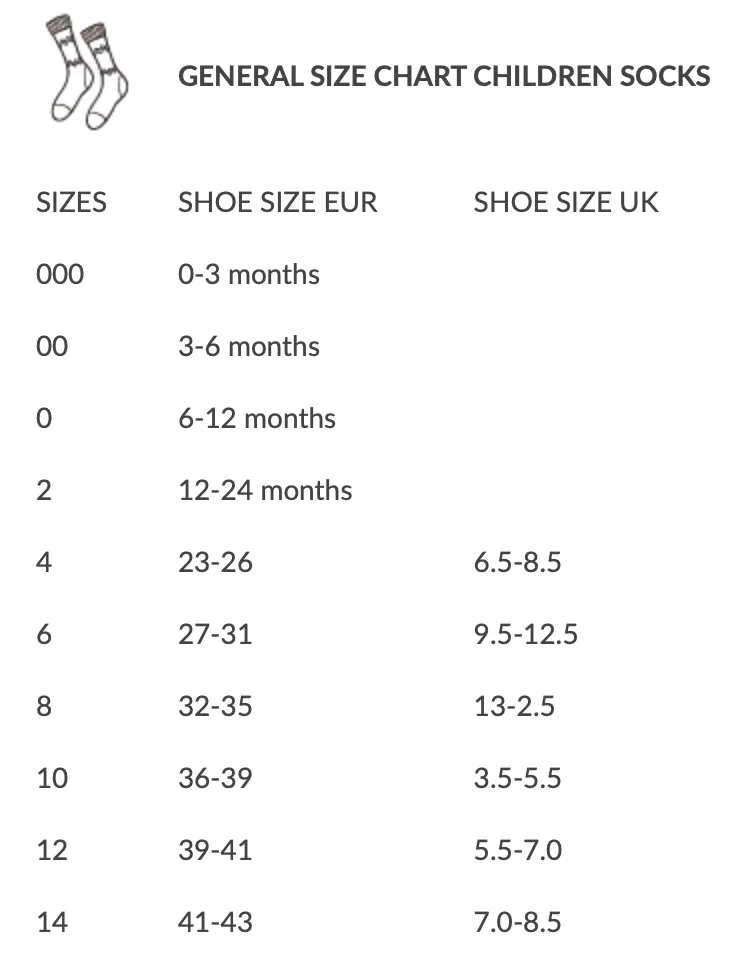Click UK shoe size 7.0-8.5
750x970 pixels.
pyautogui.click(x=518, y=922)
